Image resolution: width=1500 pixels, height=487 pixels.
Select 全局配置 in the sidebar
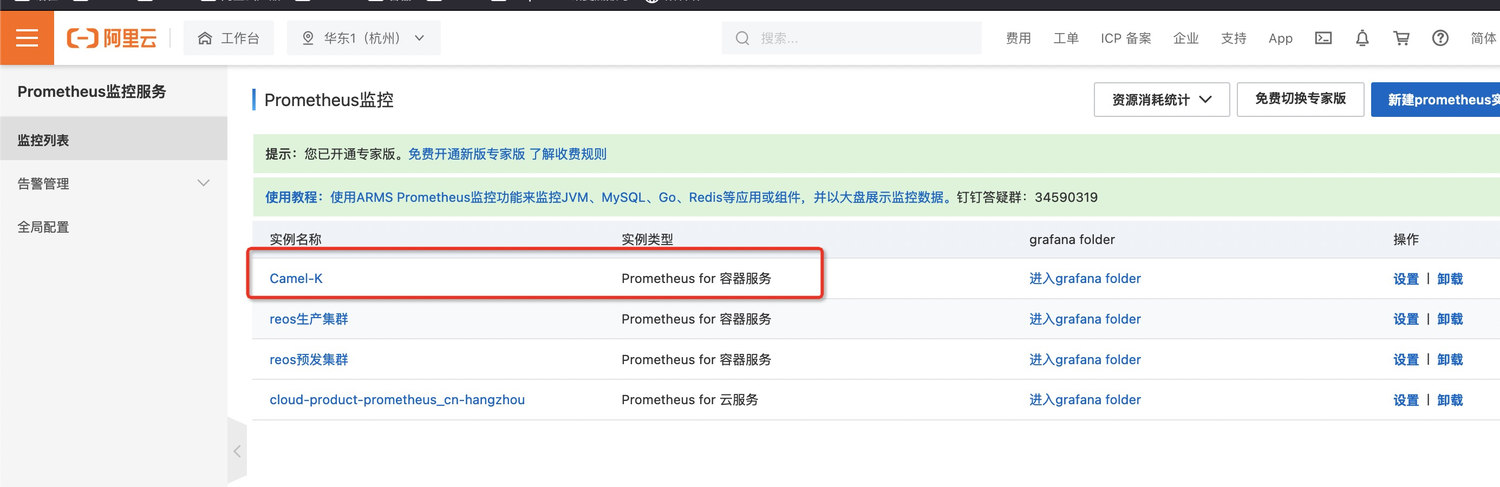[x=114, y=227]
